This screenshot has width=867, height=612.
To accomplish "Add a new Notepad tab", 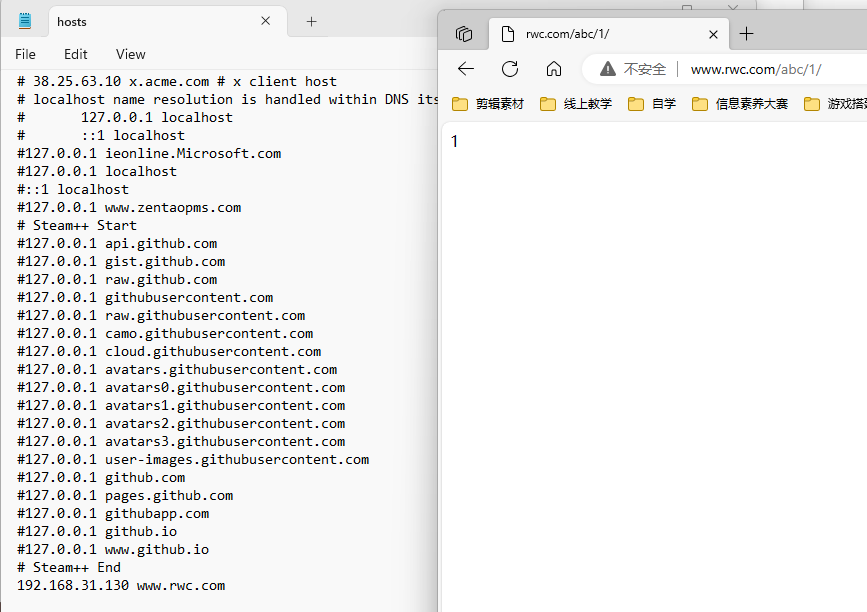I will [311, 21].
